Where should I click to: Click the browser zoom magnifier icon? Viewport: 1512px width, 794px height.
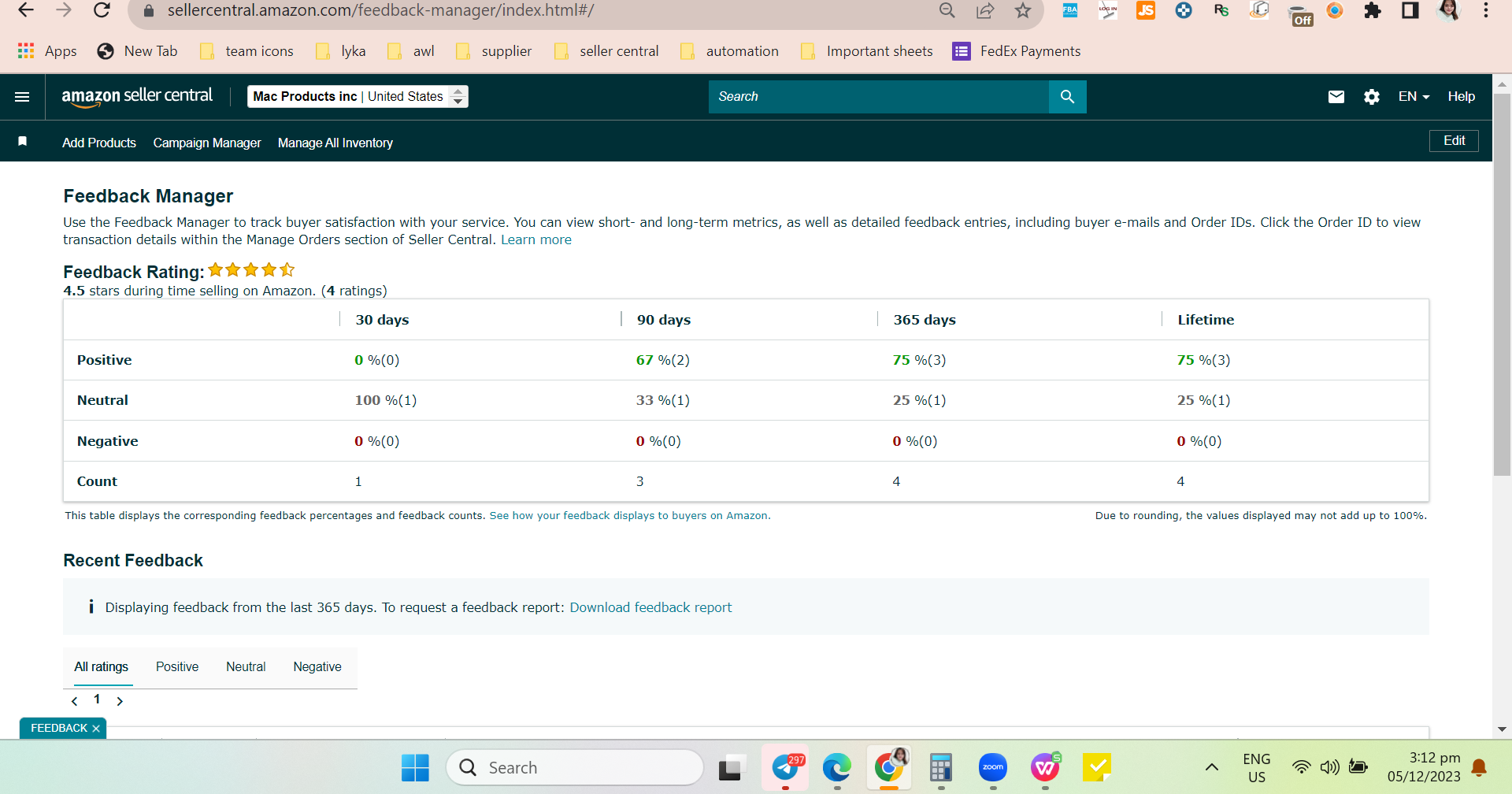coord(947,10)
